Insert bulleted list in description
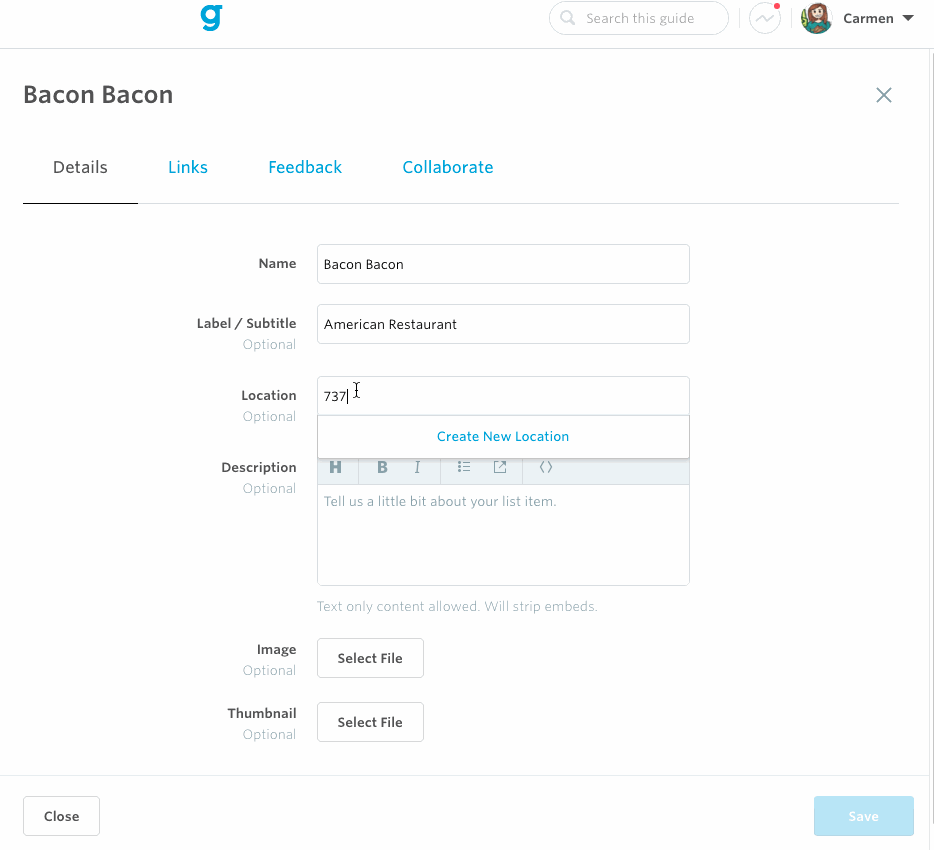The height and width of the screenshot is (850, 934). point(464,467)
